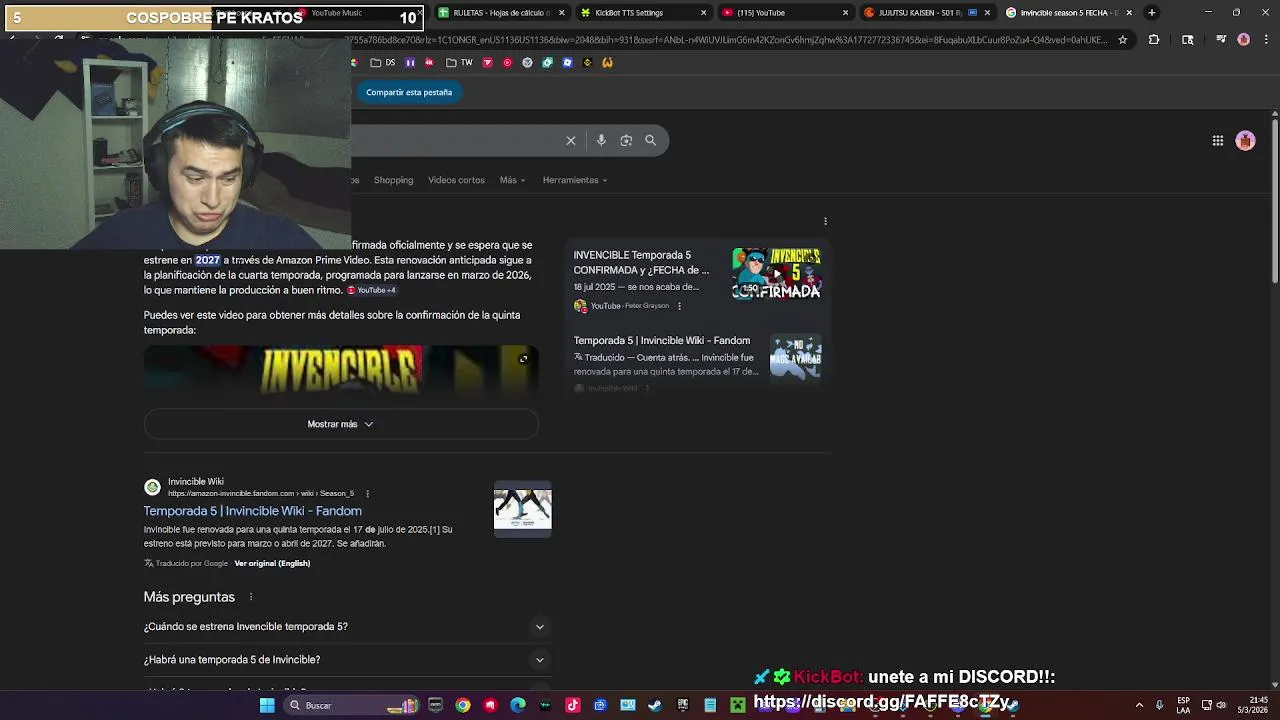Switch to the KickBot TTS Settings tab
Screen dimensions: 1280x720
pos(643,13)
